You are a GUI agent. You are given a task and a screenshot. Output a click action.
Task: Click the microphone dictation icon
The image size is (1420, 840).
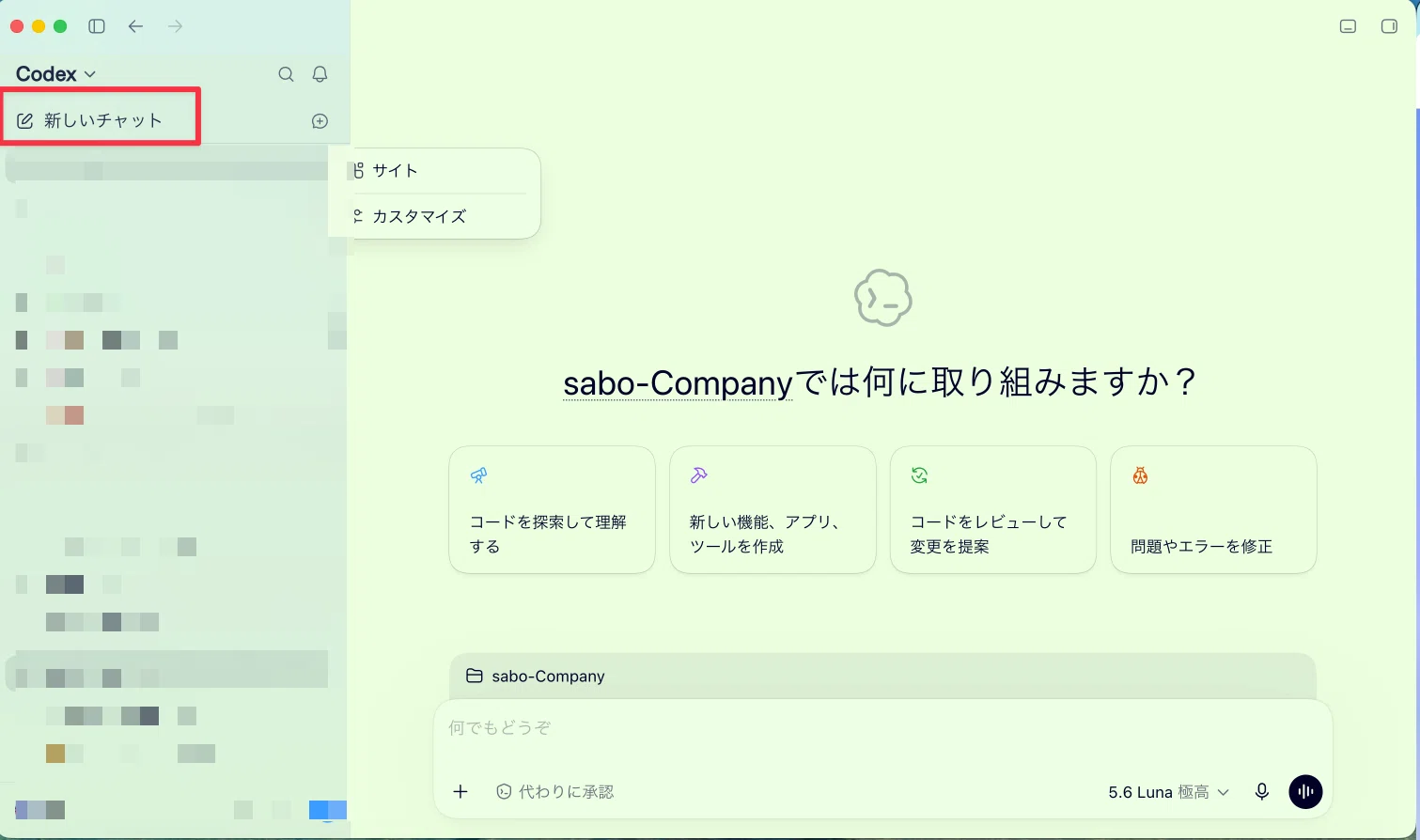click(1262, 792)
